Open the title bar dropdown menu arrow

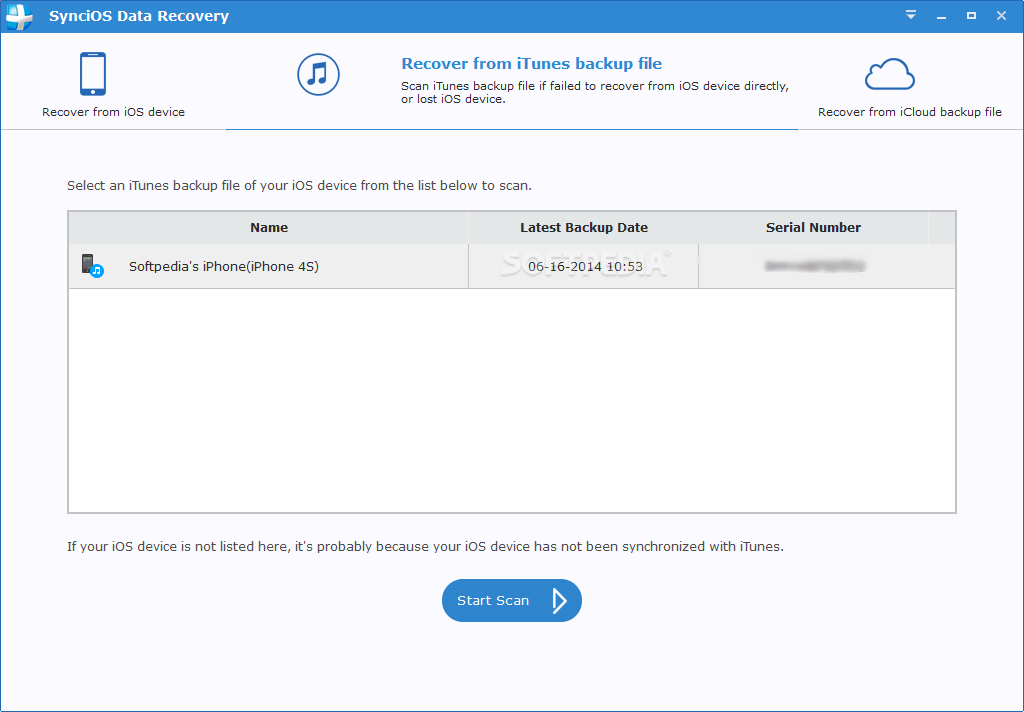click(910, 15)
